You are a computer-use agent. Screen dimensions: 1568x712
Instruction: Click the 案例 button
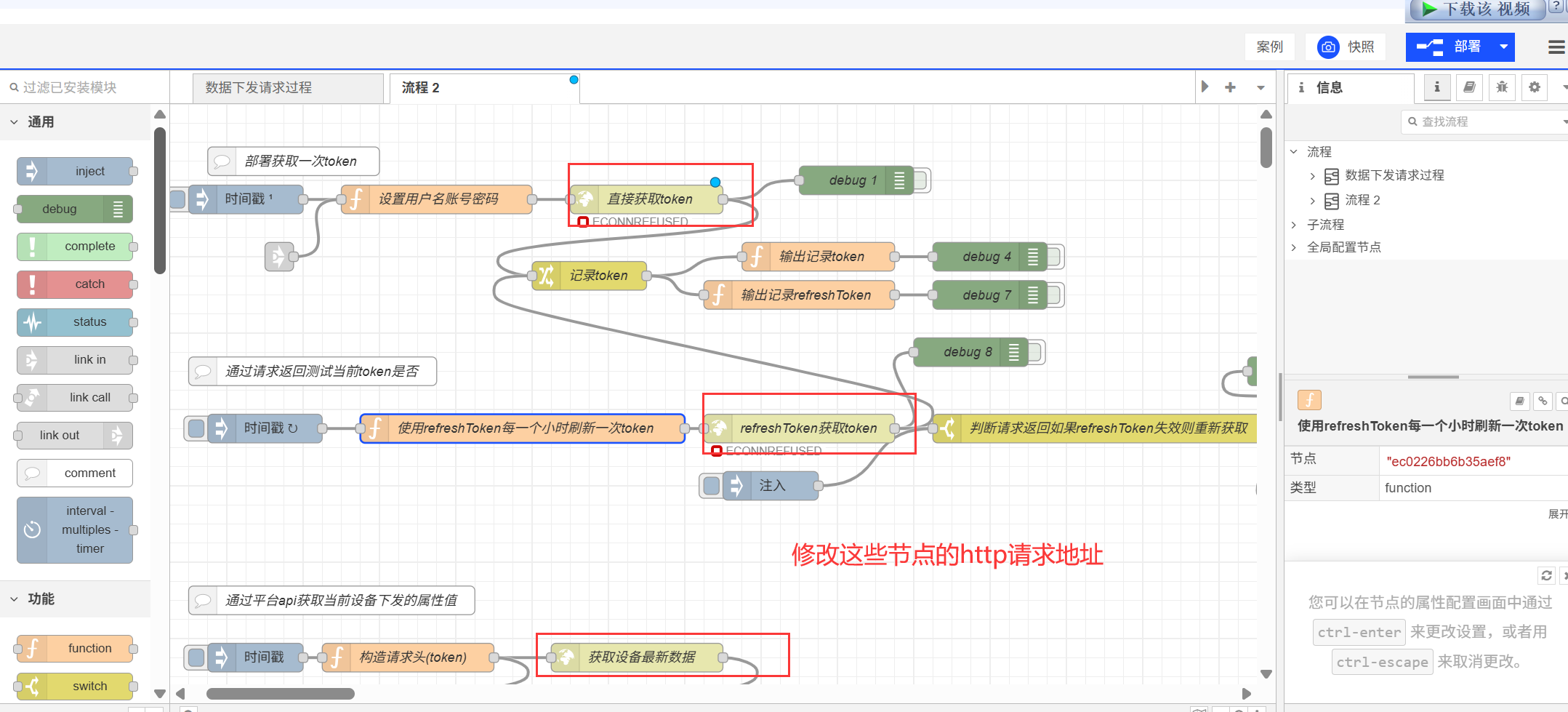click(x=1269, y=47)
